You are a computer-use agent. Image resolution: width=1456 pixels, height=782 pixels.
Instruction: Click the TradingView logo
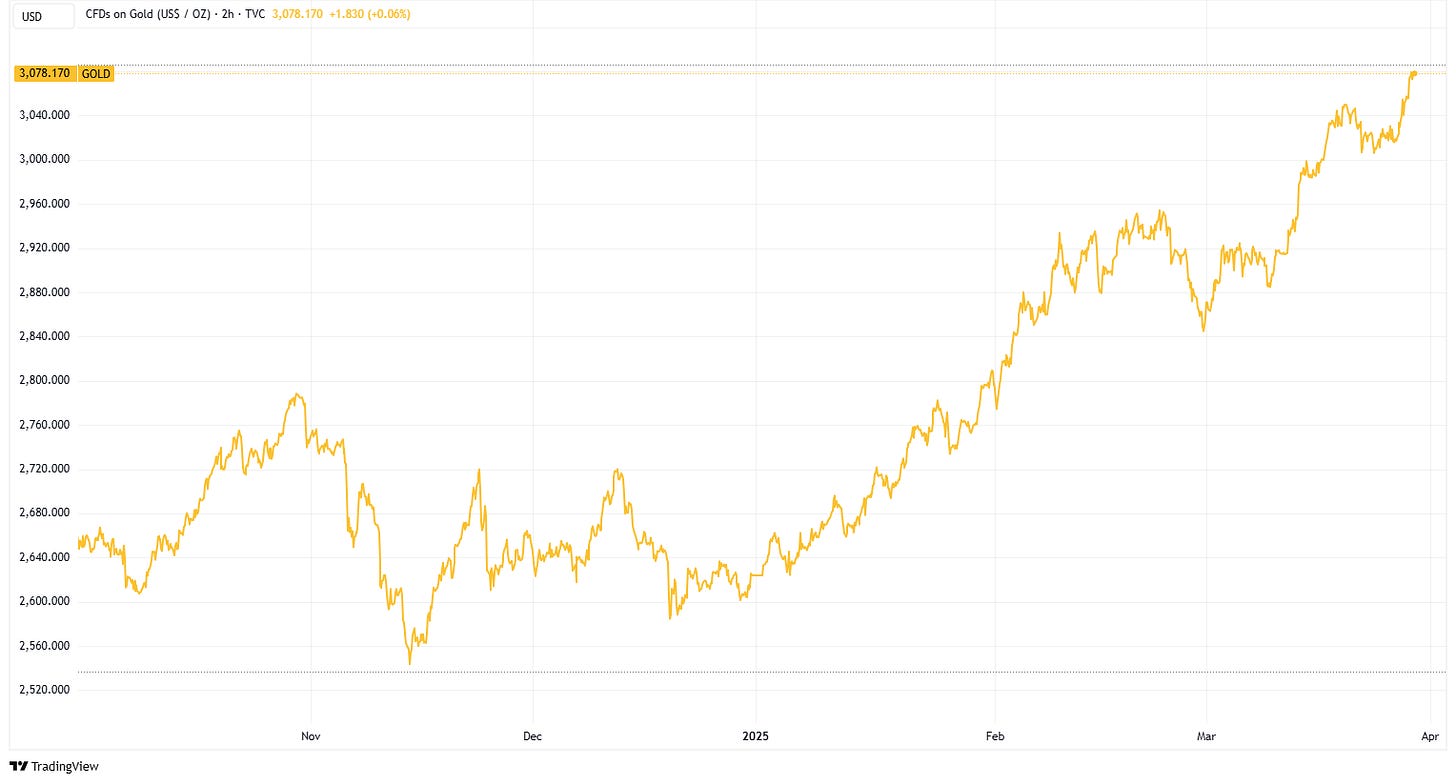(56, 767)
